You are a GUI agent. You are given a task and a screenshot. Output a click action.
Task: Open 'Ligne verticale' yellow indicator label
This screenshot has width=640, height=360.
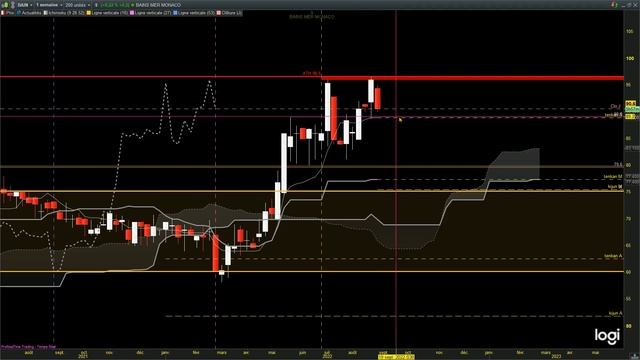tap(110, 13)
